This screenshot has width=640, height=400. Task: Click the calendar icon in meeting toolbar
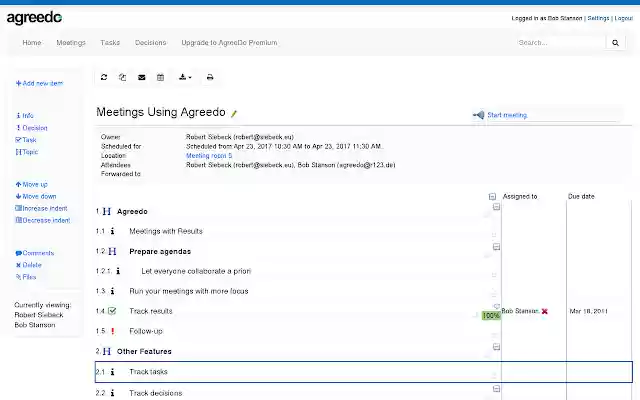tap(160, 77)
